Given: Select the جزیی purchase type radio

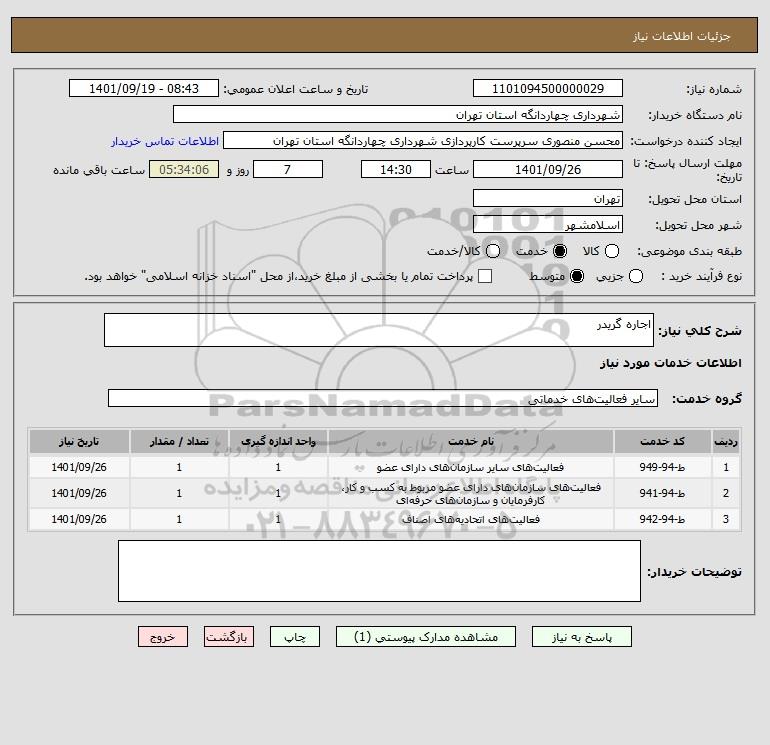Looking at the screenshot, I should click(635, 276).
